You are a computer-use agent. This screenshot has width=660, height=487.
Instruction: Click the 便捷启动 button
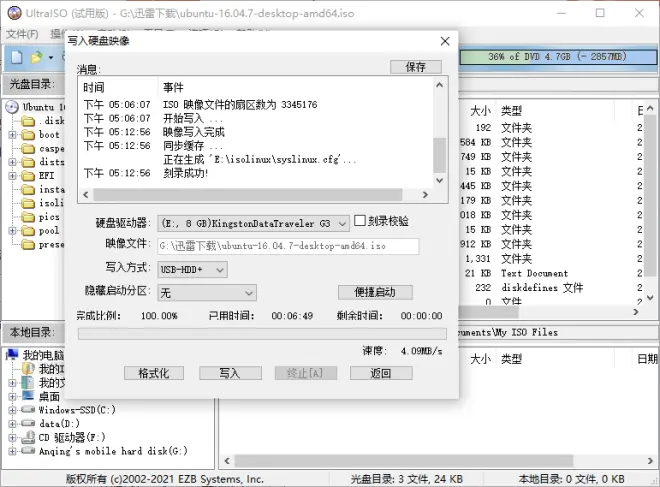coord(375,292)
